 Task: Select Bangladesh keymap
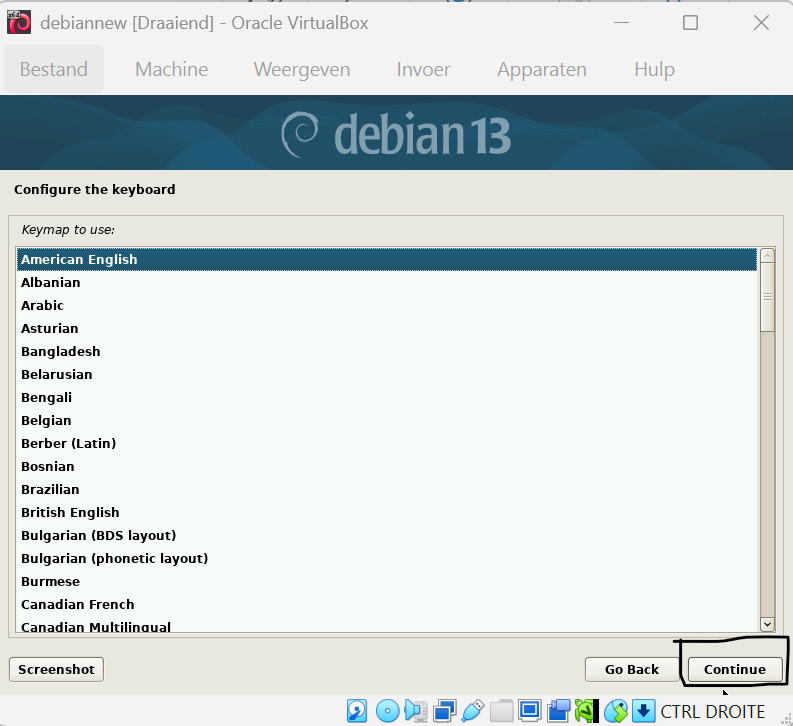click(x=387, y=351)
